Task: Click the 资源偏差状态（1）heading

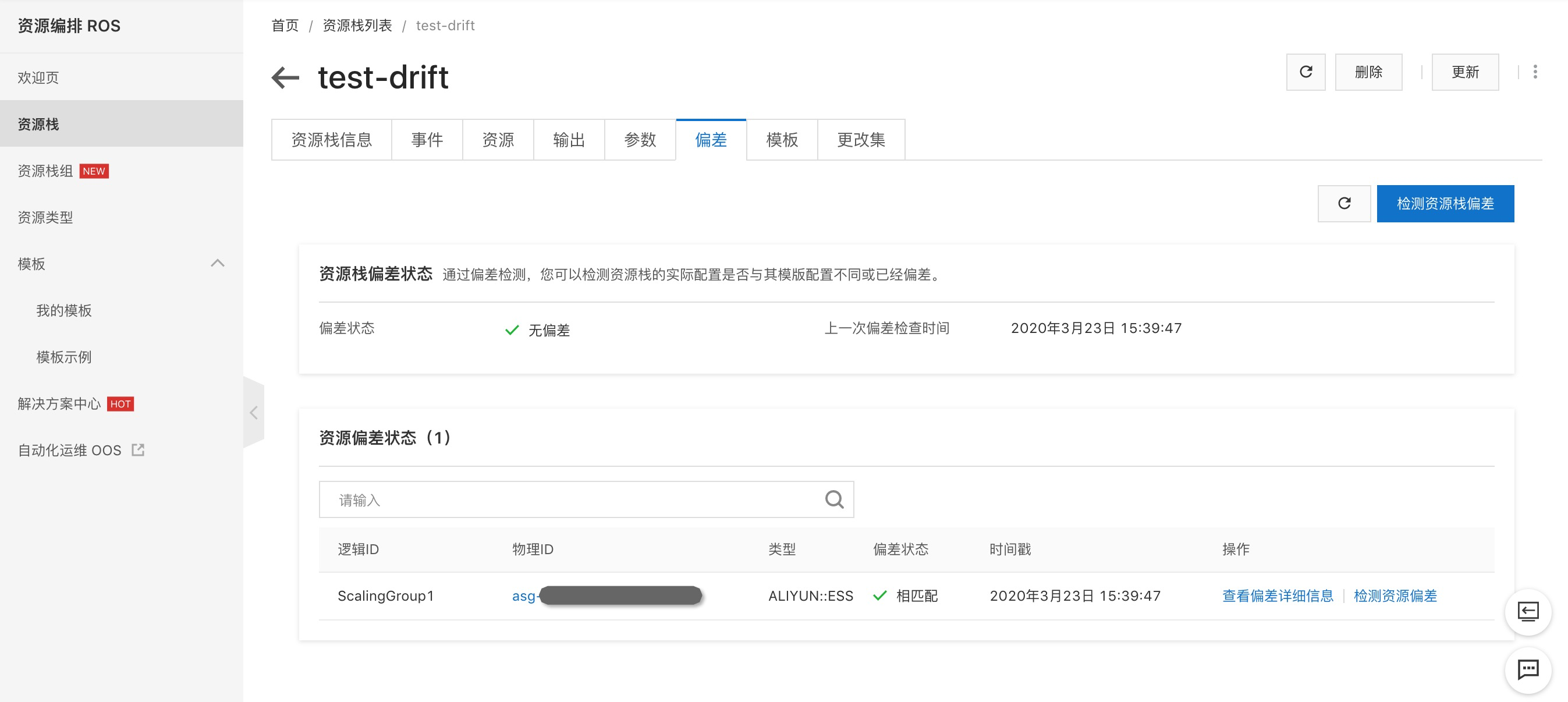Action: [385, 437]
